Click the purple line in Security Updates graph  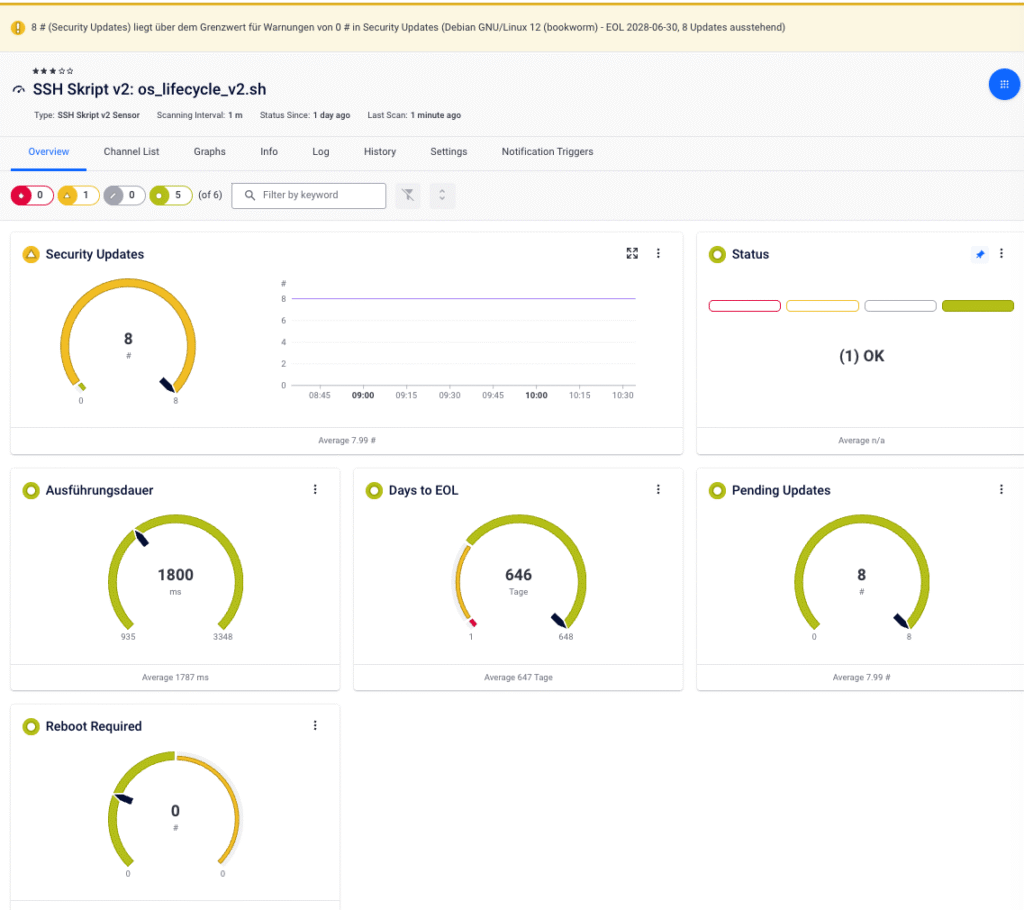pyautogui.click(x=464, y=299)
